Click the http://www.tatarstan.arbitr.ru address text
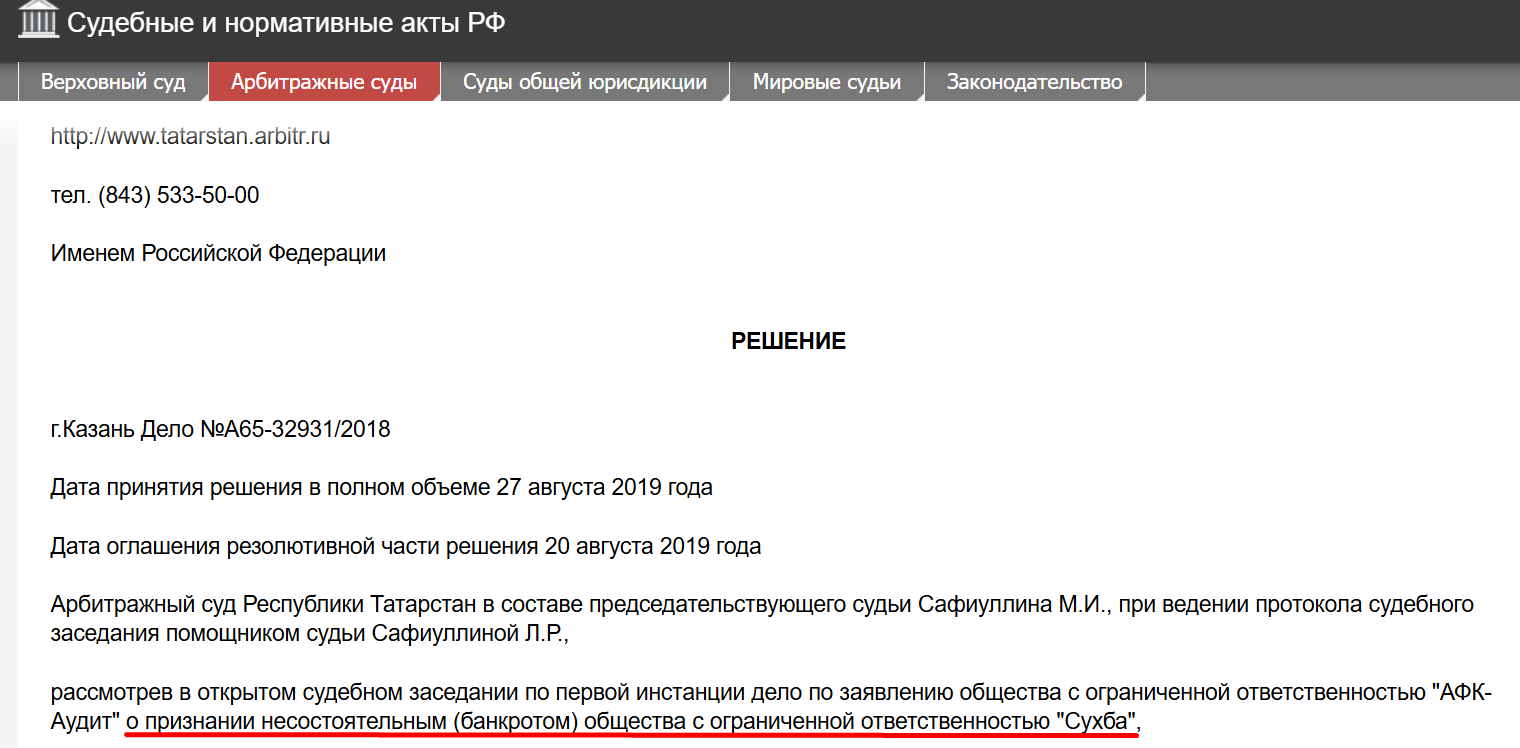This screenshot has width=1520, height=748. click(190, 137)
